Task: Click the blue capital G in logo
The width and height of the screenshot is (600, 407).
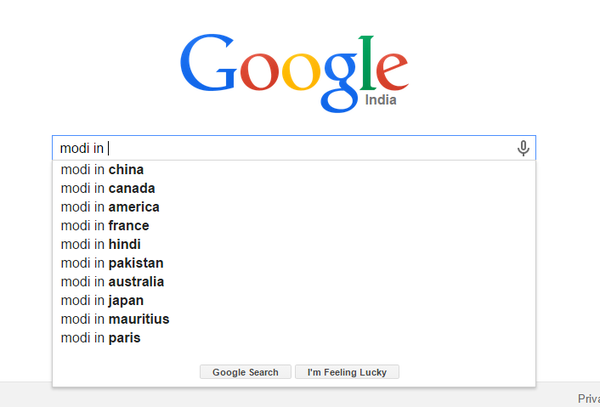Action: click(209, 62)
